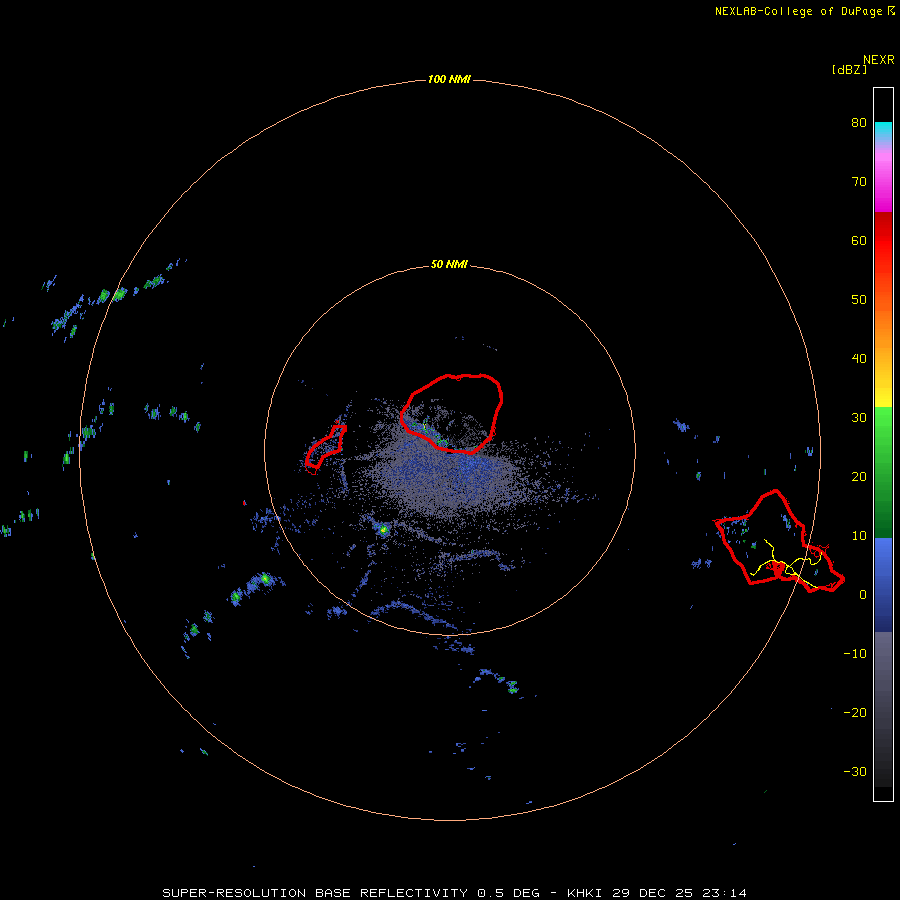Viewport: 900px width, 900px height.
Task: Click the NEXLAB-College of DuPage watermark text
Action: [804, 11]
